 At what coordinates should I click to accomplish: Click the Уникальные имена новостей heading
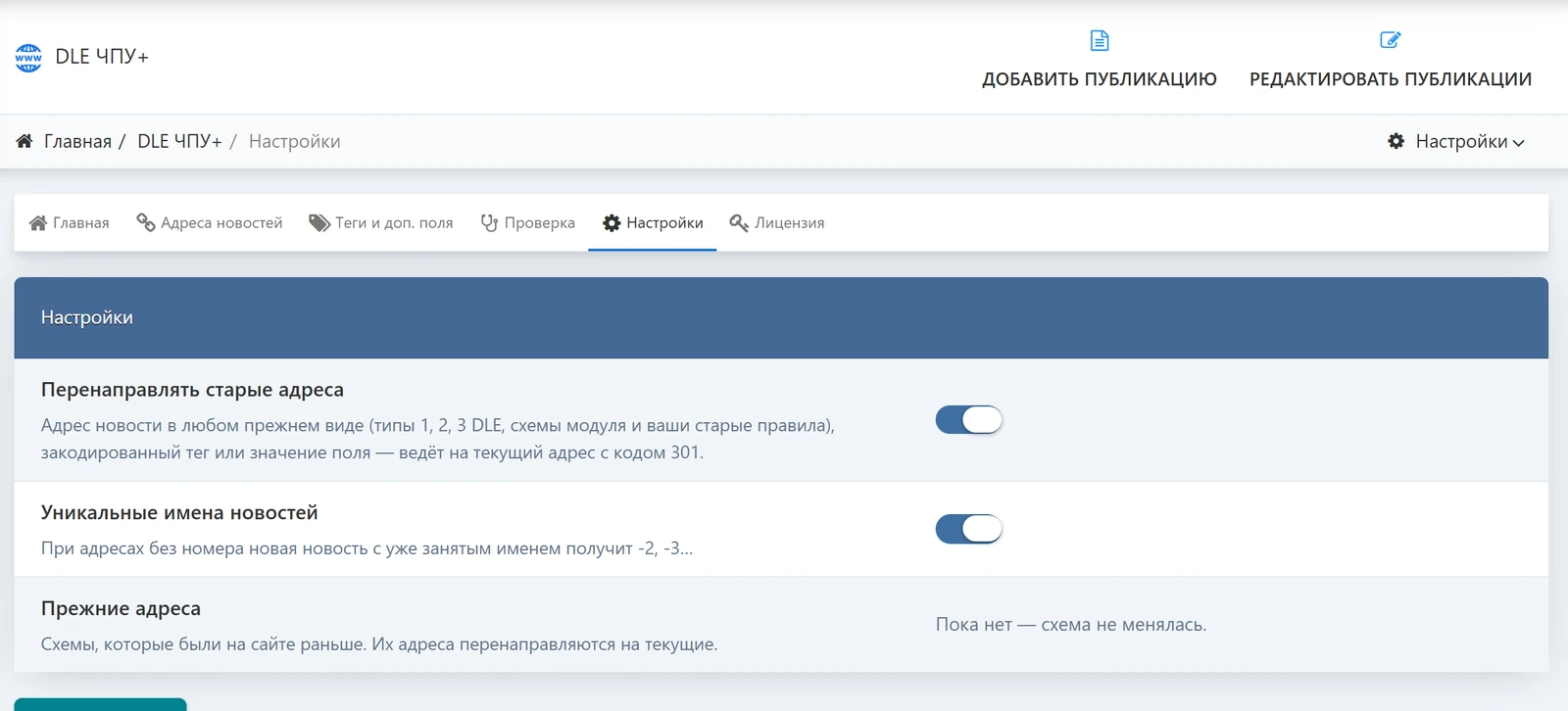click(179, 513)
